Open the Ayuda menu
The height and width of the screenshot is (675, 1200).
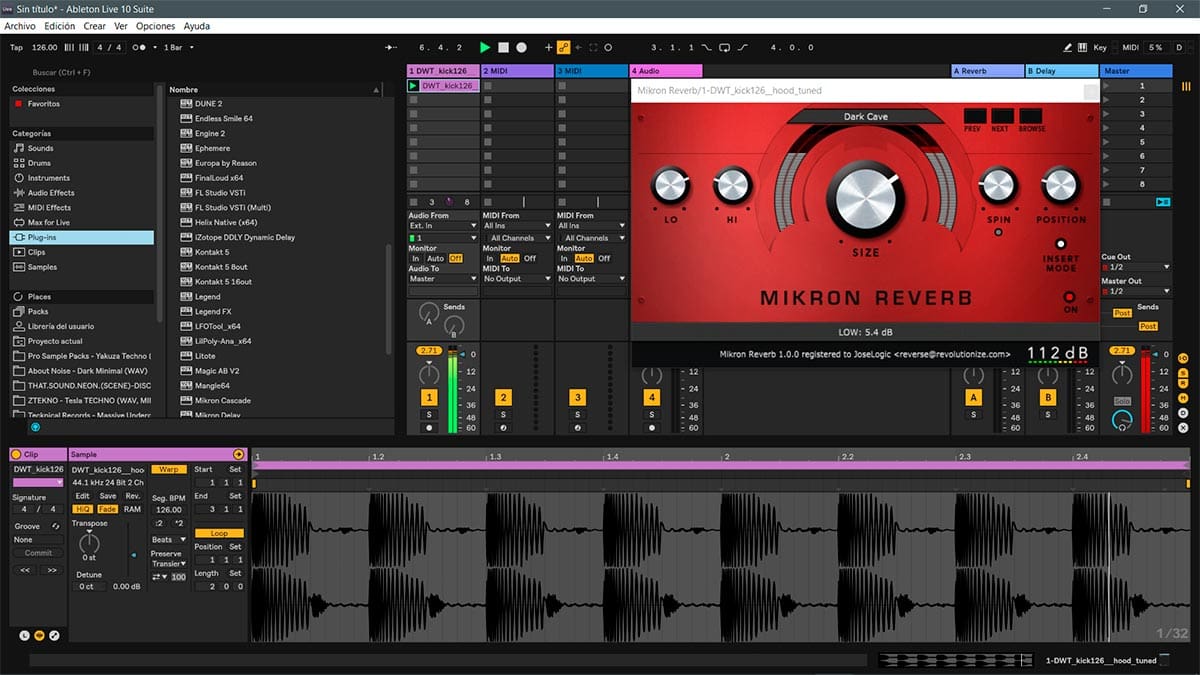(197, 26)
